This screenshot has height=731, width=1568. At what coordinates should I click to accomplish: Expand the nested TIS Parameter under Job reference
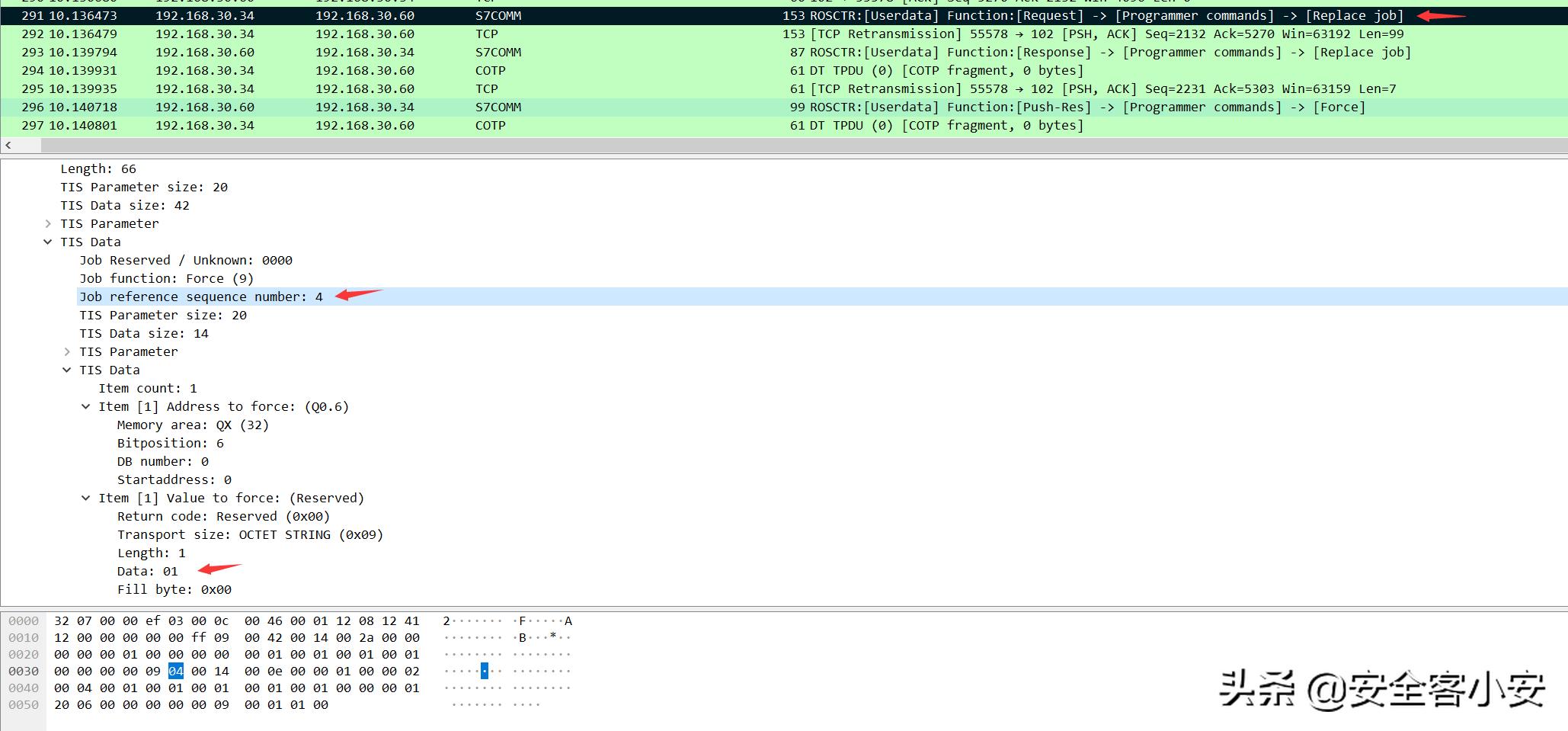click(x=67, y=351)
